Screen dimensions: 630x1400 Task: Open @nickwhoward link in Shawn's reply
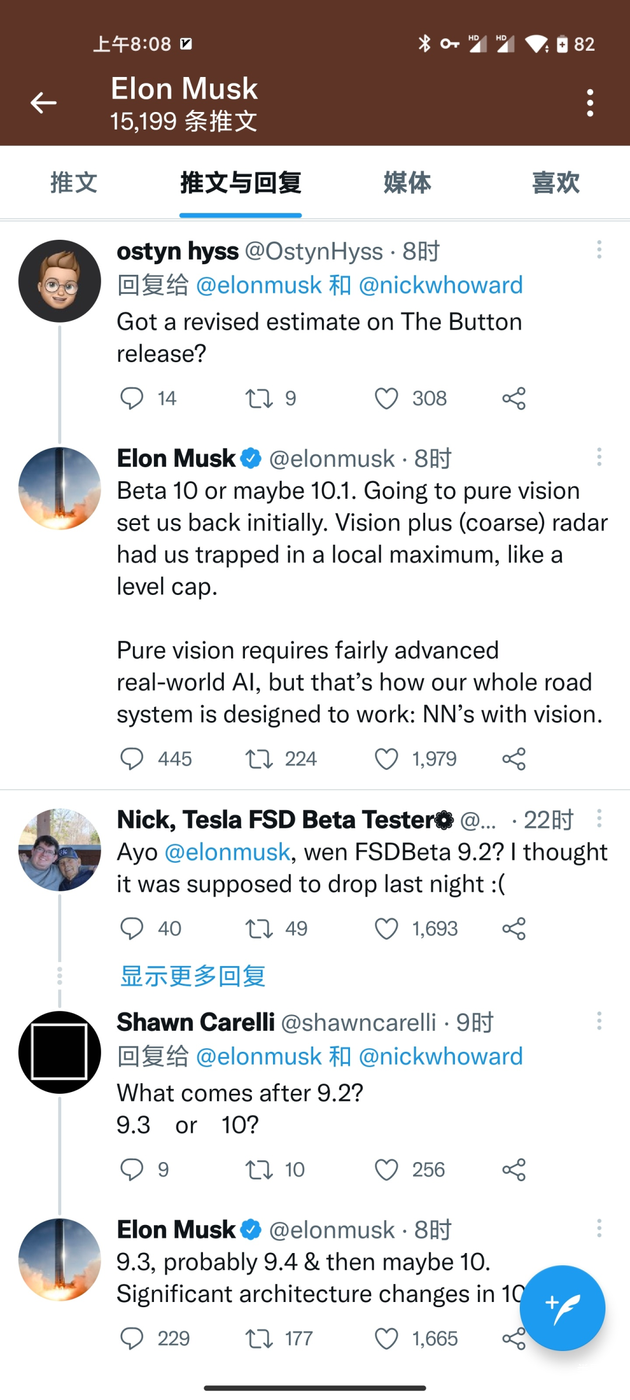(440, 1056)
